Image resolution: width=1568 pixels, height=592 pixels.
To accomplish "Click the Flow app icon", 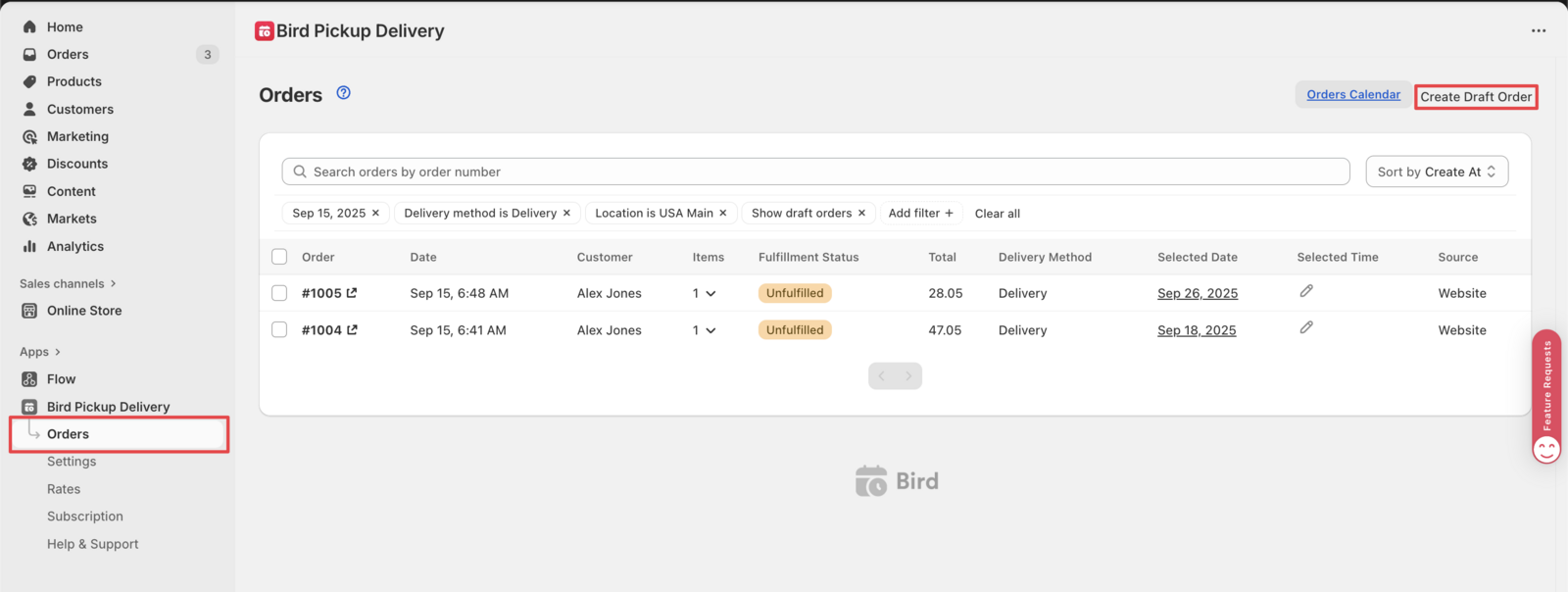I will click(x=29, y=379).
